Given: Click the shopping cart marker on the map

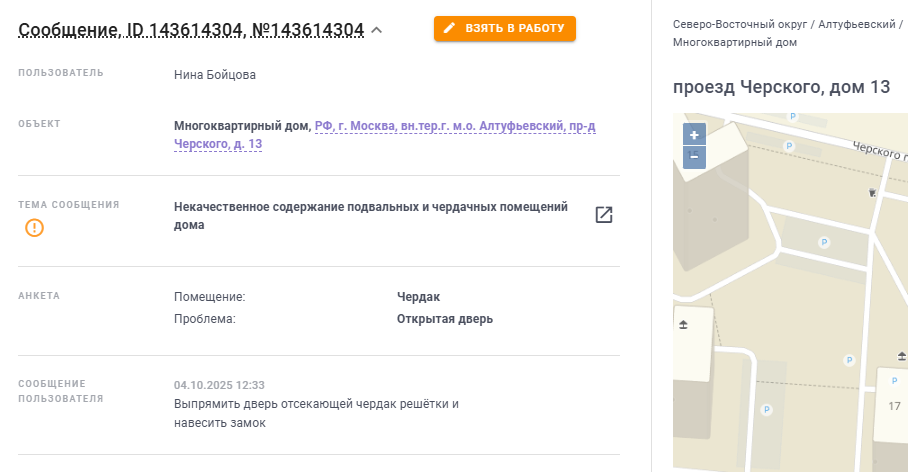Looking at the screenshot, I should [x=873, y=192].
